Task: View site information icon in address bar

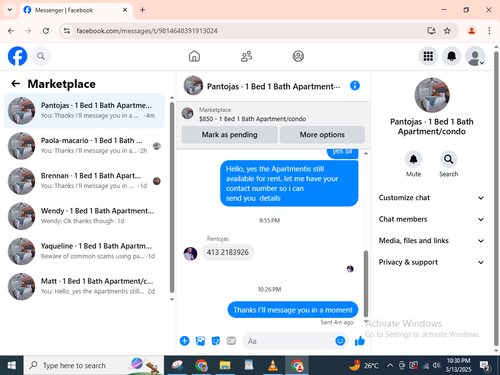Action: 67,31
